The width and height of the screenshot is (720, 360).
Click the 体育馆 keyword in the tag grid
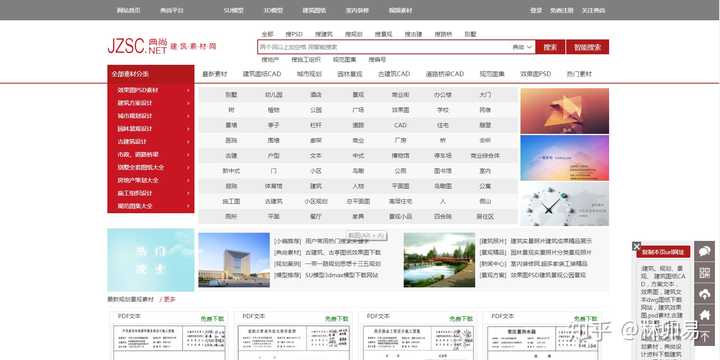click(274, 186)
